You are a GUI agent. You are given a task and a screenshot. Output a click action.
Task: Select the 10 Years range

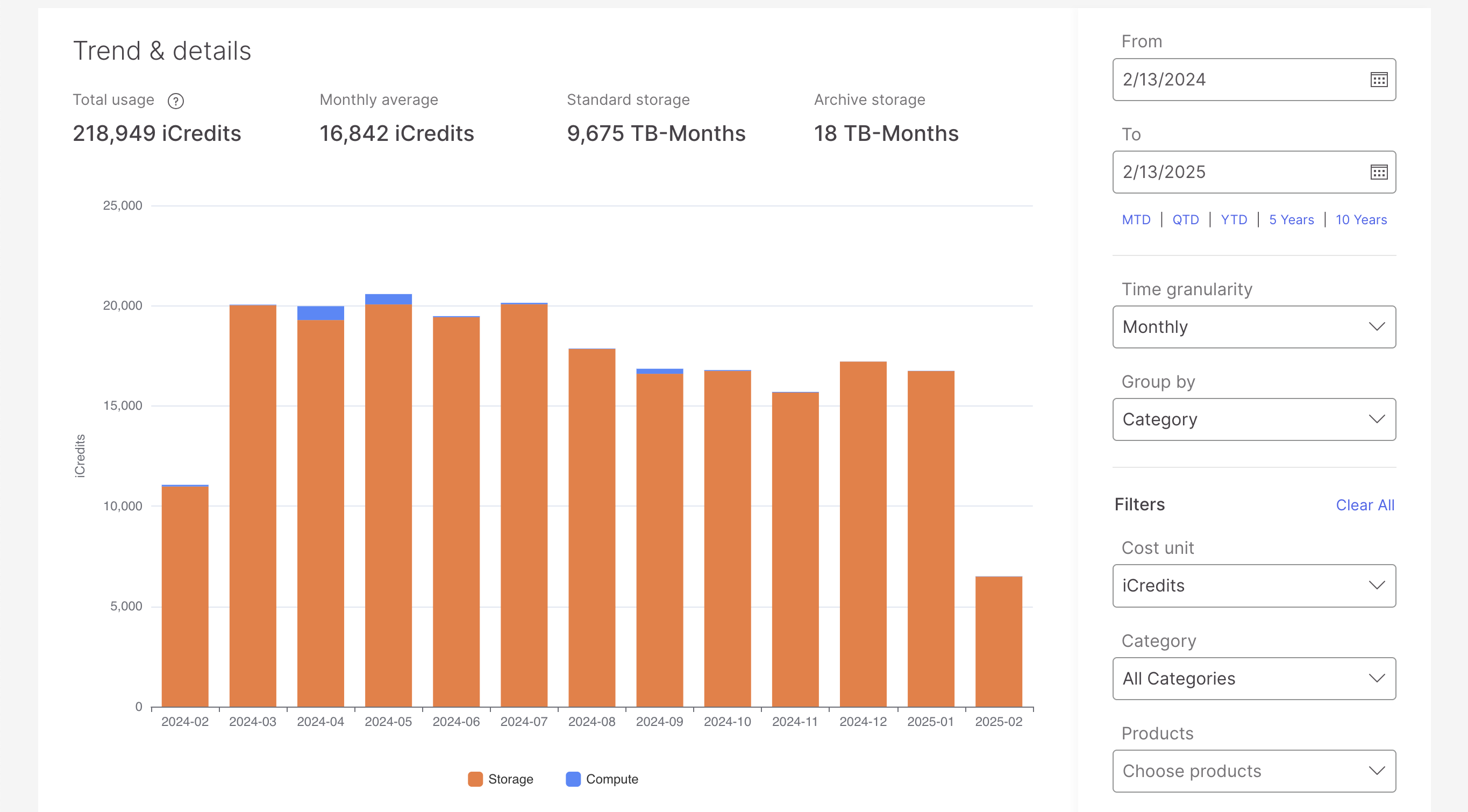1361,219
